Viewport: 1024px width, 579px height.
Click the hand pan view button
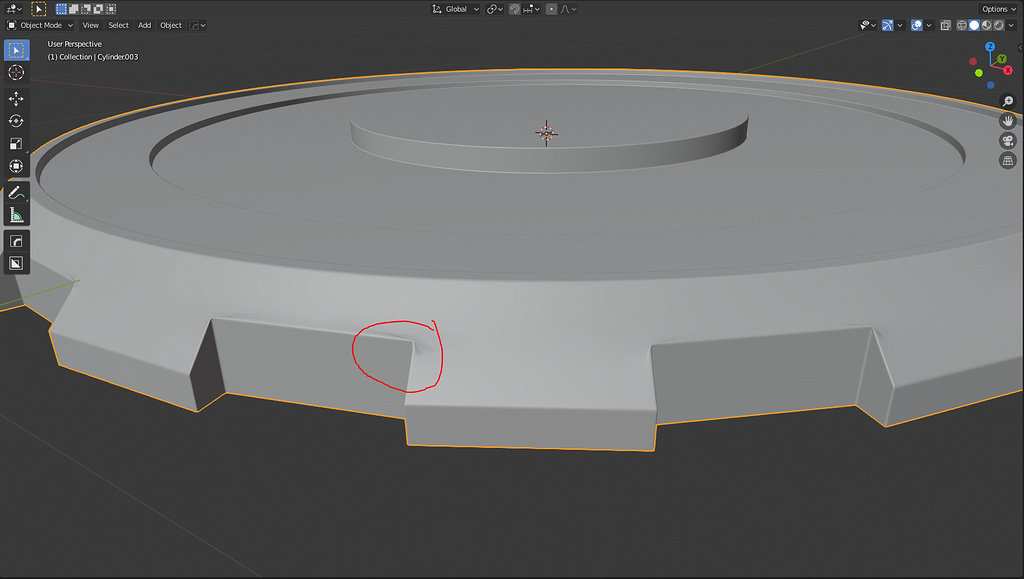coord(1008,121)
